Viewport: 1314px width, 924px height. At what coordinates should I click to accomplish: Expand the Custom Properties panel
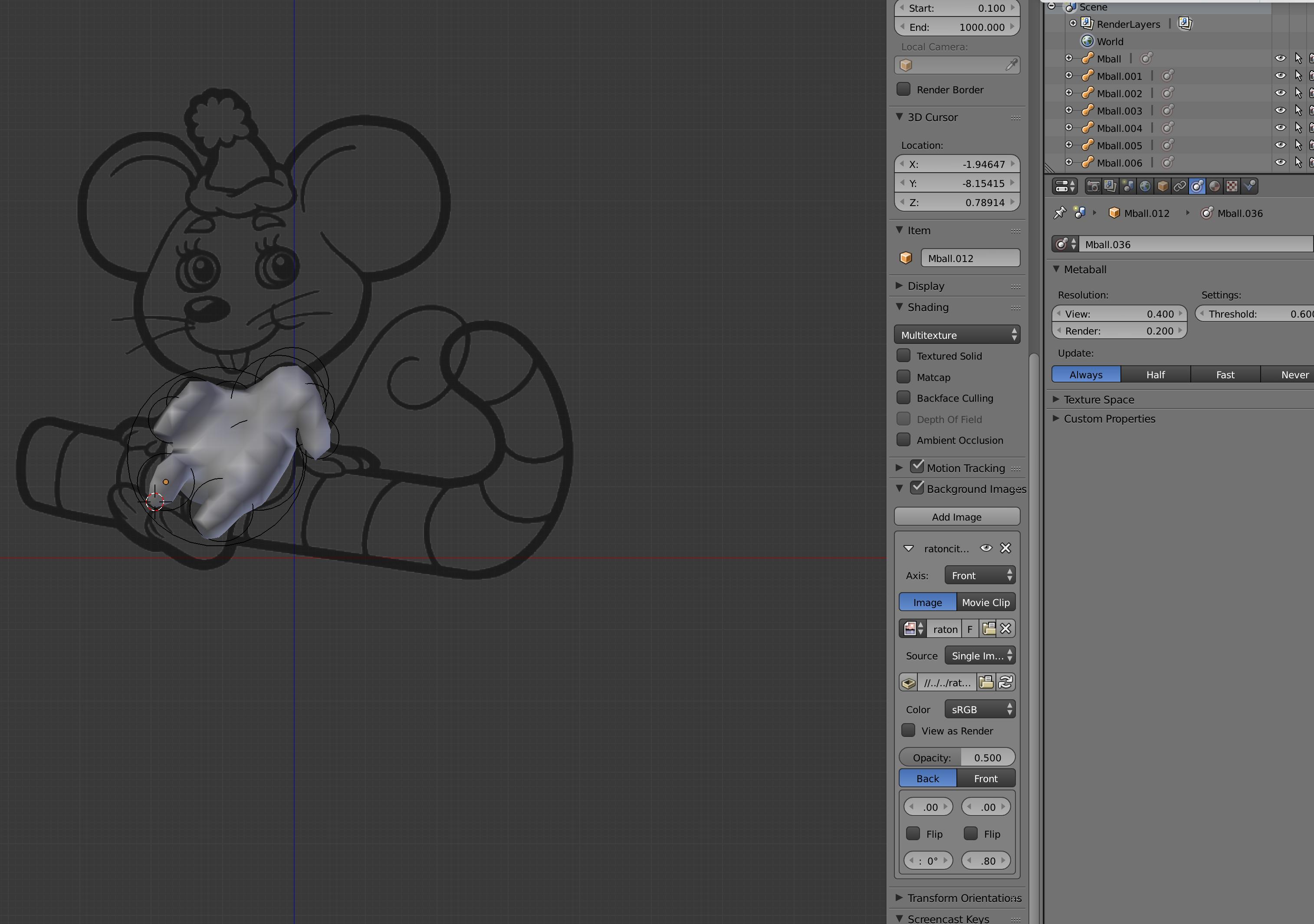click(1056, 418)
